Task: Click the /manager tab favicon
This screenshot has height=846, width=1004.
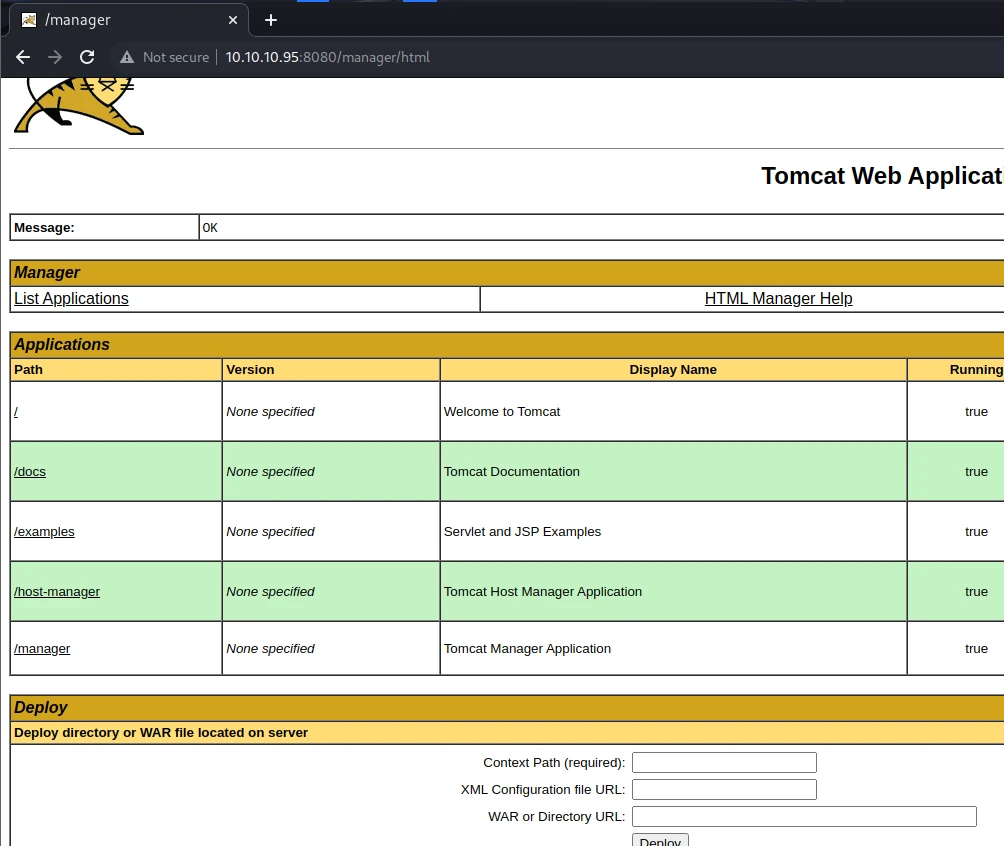Action: (x=29, y=20)
